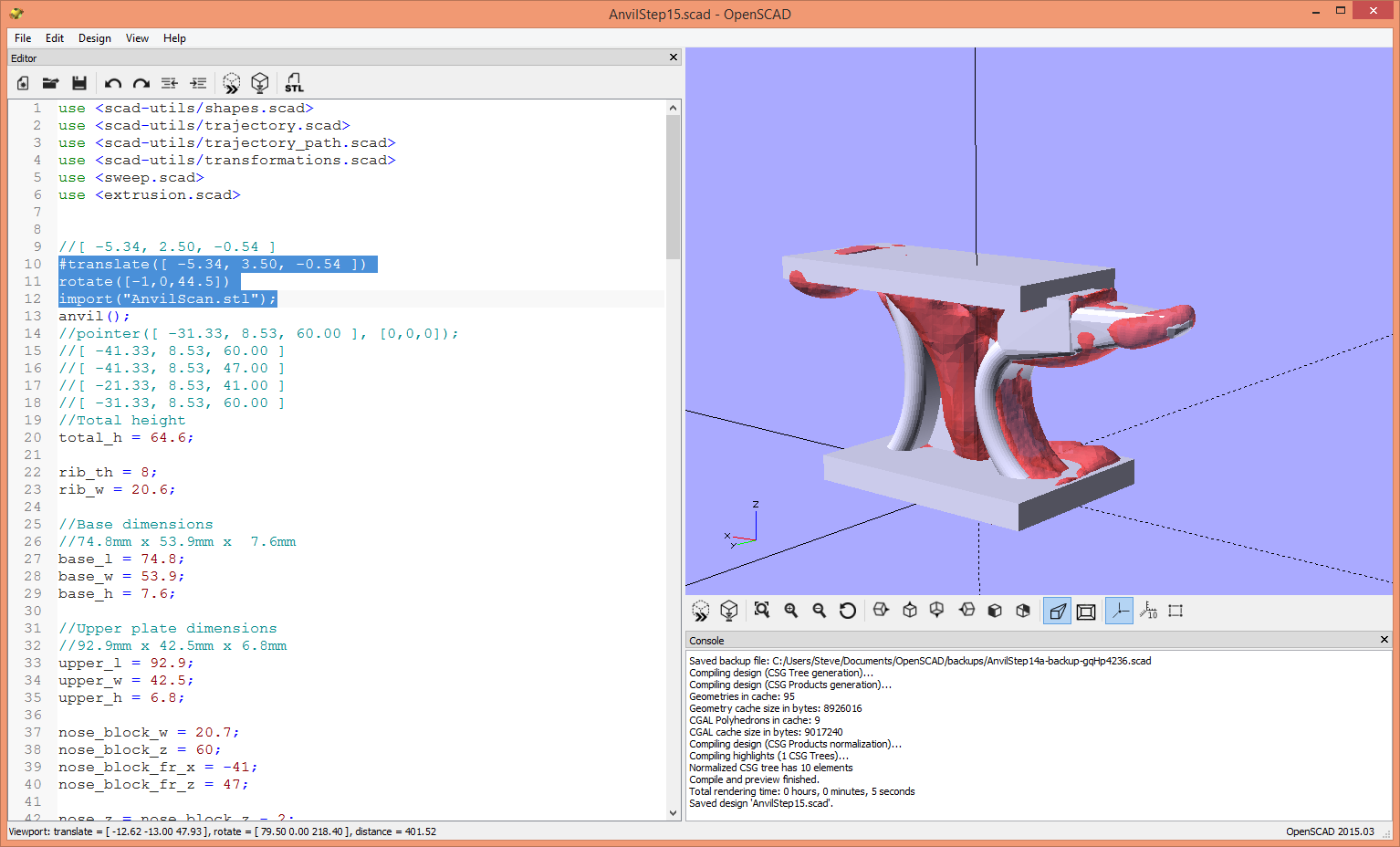This screenshot has height=847, width=1400.
Task: Open the Design menu
Action: [95, 38]
